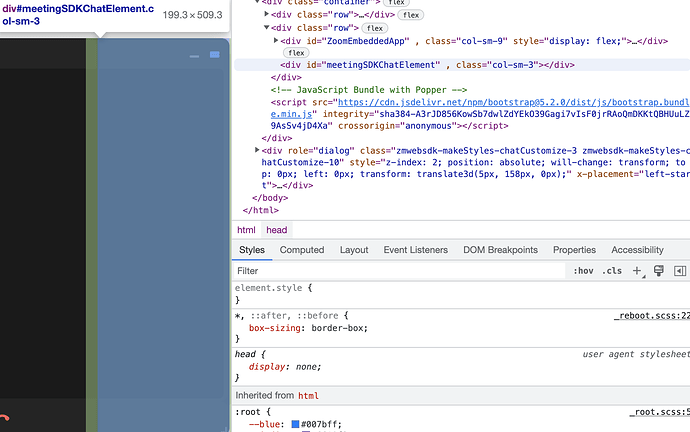Image resolution: width=690 pixels, height=432 pixels.
Task: Click the rendering emulation paintbrush icon
Action: pos(658,271)
